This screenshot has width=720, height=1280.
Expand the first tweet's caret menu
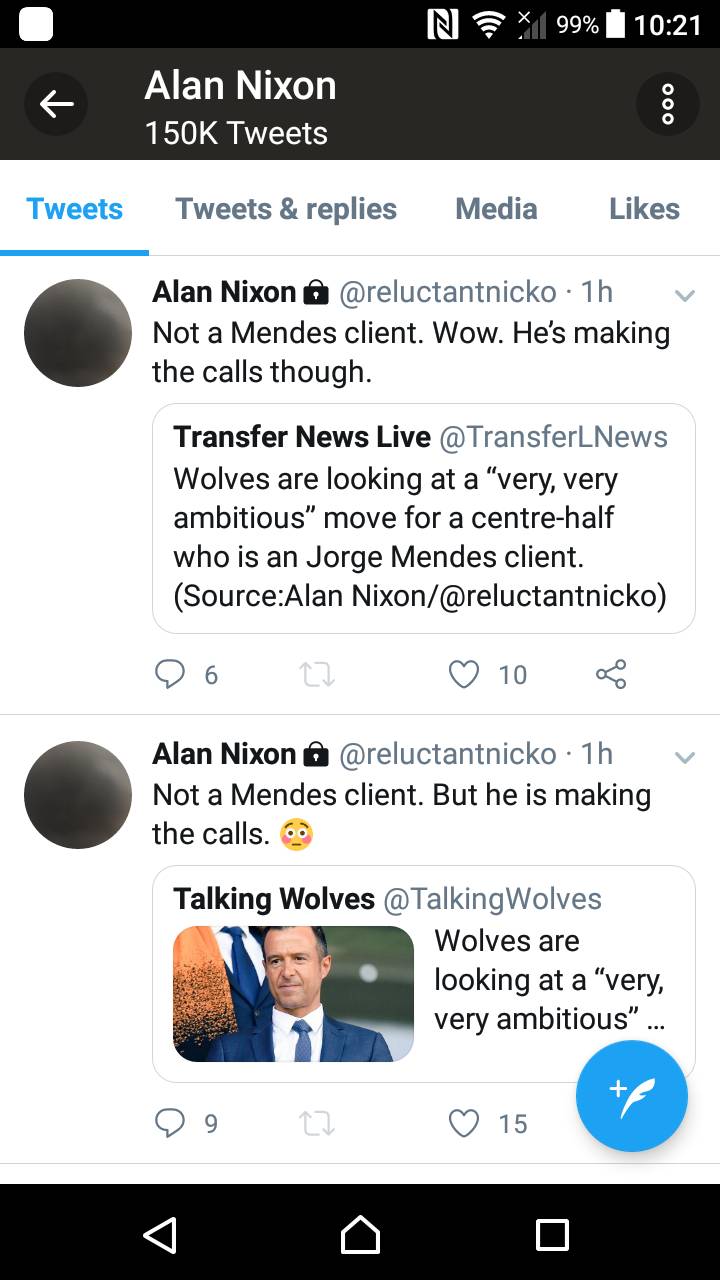[685, 295]
